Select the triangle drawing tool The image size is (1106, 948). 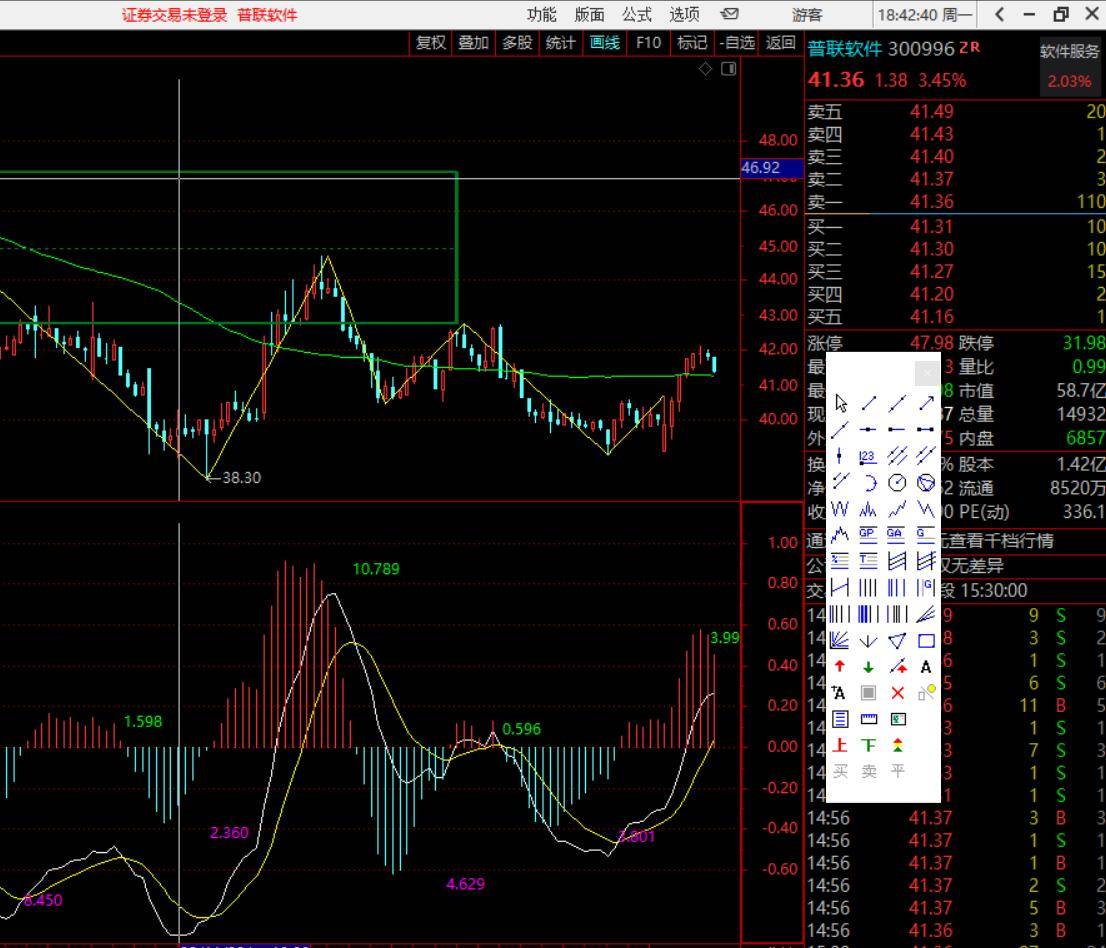coord(897,640)
